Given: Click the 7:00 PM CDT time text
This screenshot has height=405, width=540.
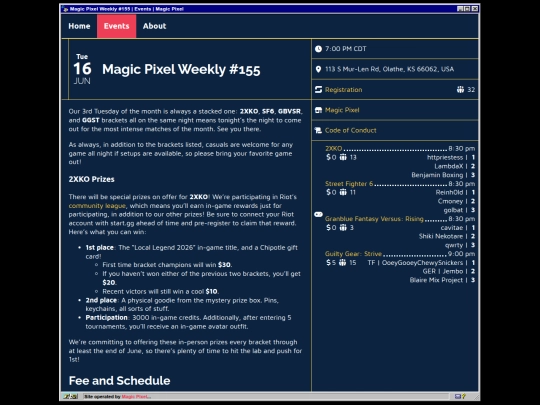Looking at the screenshot, I should pyautogui.click(x=346, y=49).
